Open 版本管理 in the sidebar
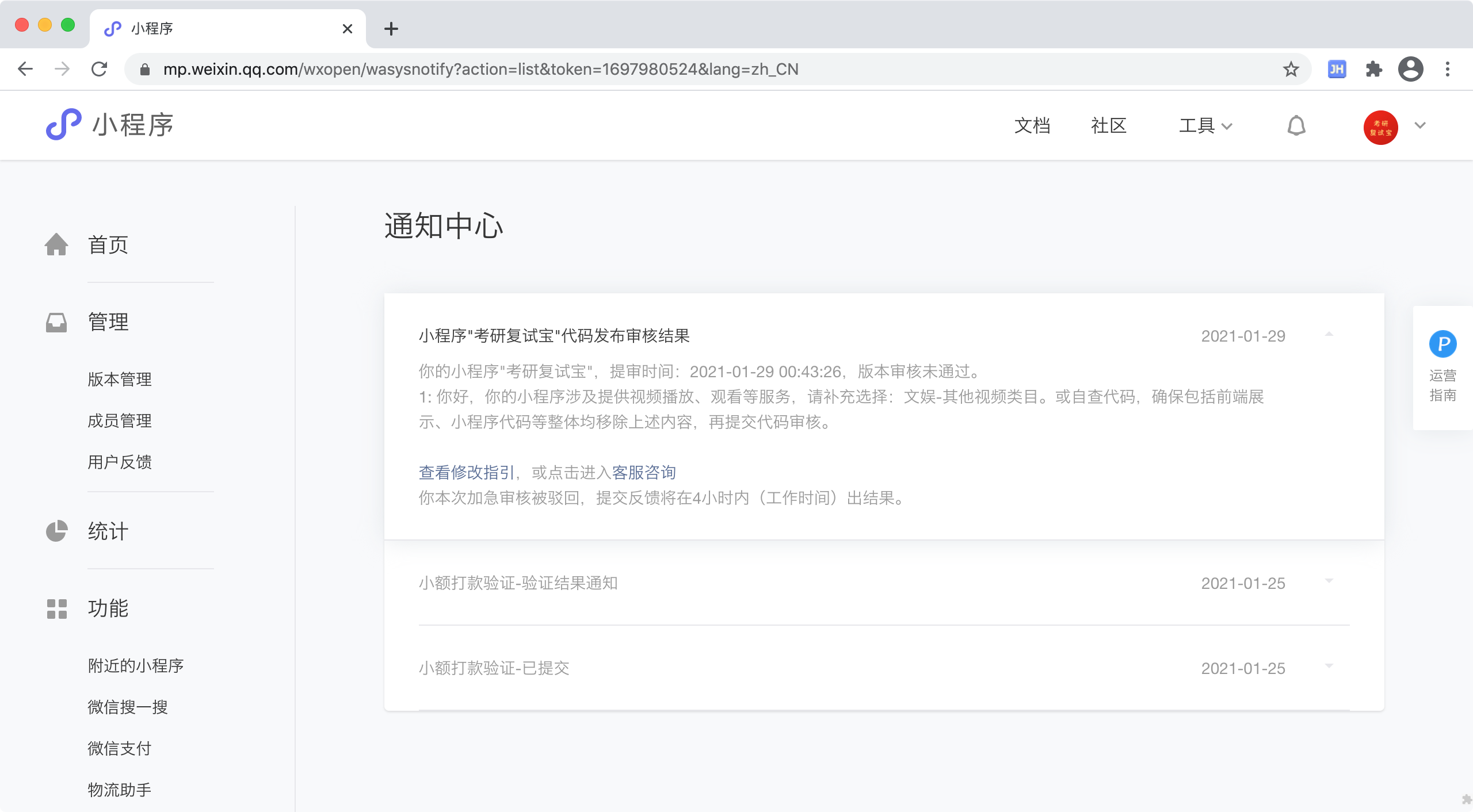This screenshot has width=1473, height=812. coord(120,379)
